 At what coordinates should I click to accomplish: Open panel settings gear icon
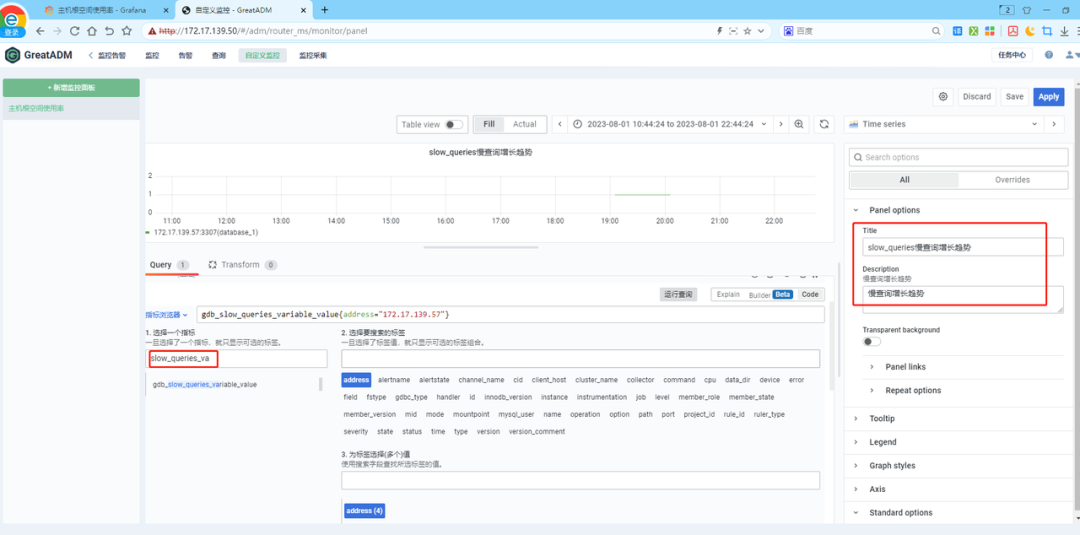click(943, 97)
